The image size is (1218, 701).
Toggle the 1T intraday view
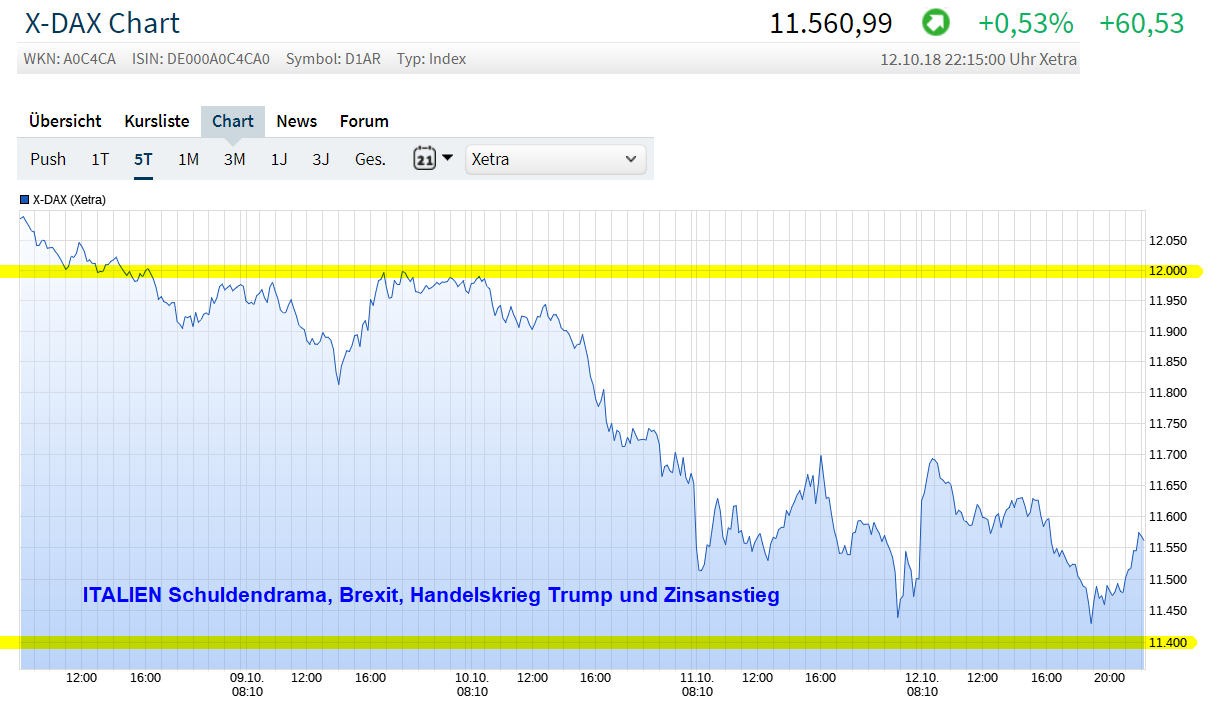pos(99,158)
